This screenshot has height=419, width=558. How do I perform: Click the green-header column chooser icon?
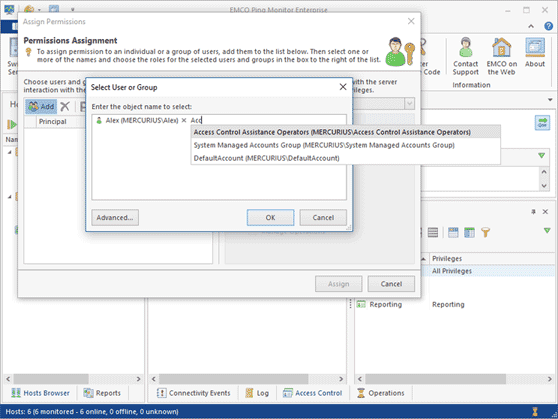click(x=469, y=232)
